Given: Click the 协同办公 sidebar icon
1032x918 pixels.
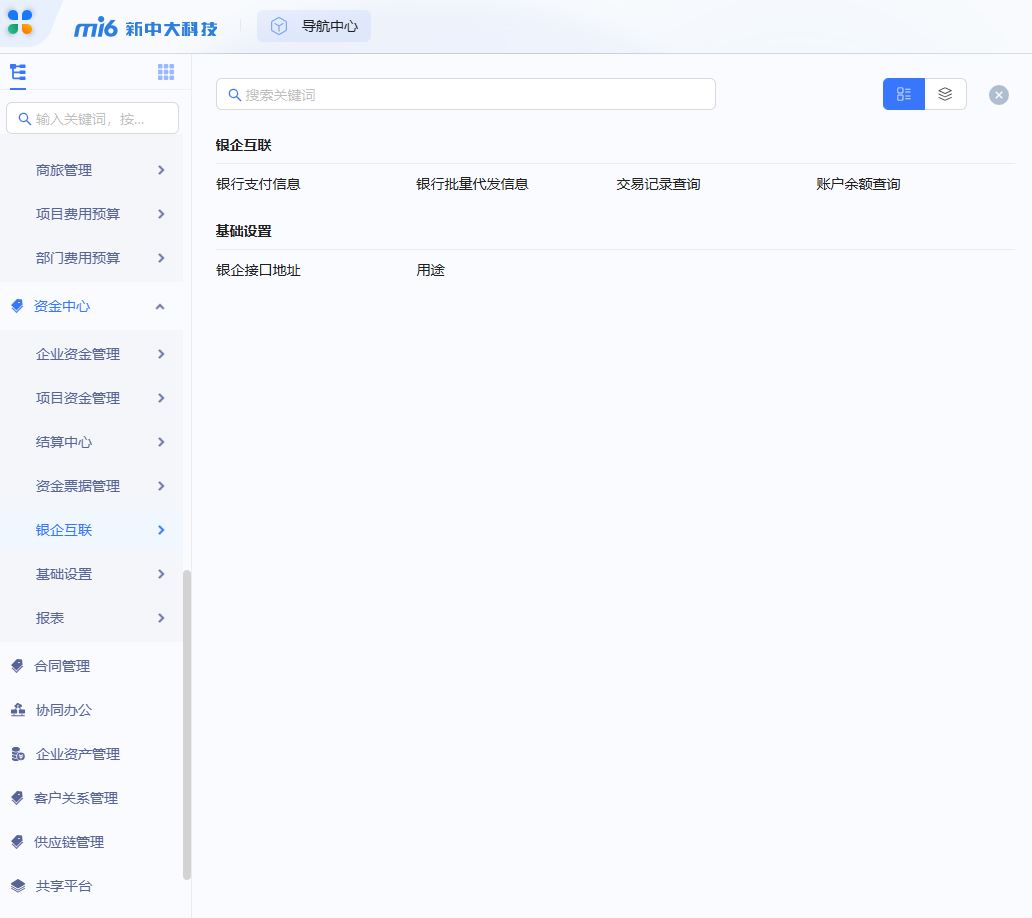Looking at the screenshot, I should tap(17, 710).
